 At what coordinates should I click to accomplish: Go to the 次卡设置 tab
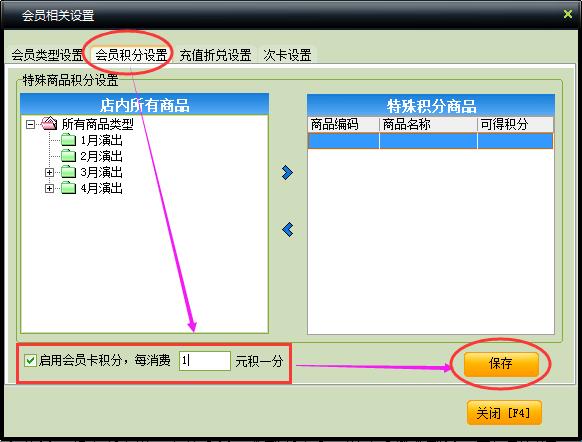click(287, 55)
